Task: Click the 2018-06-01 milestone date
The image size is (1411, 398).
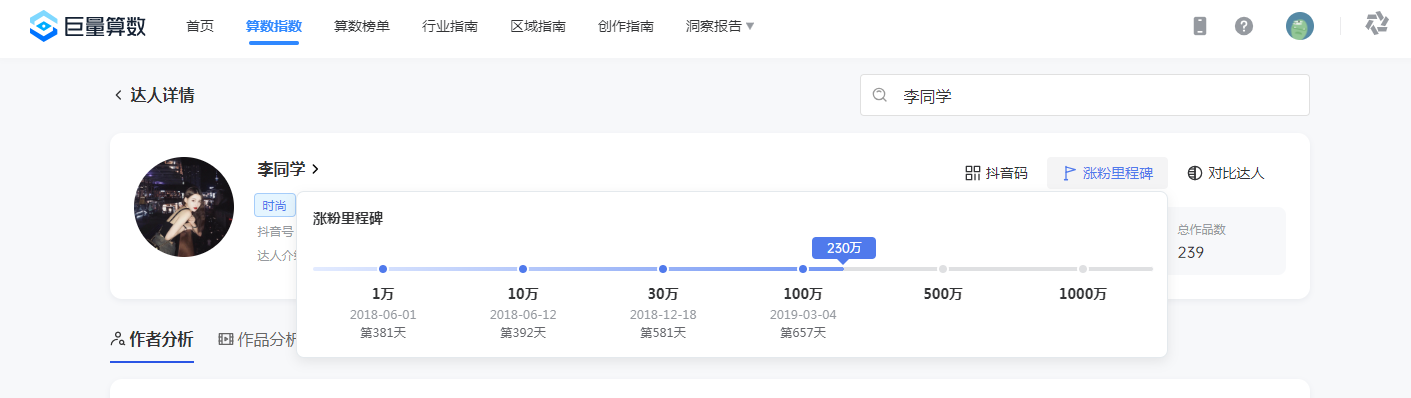Action: point(383,314)
